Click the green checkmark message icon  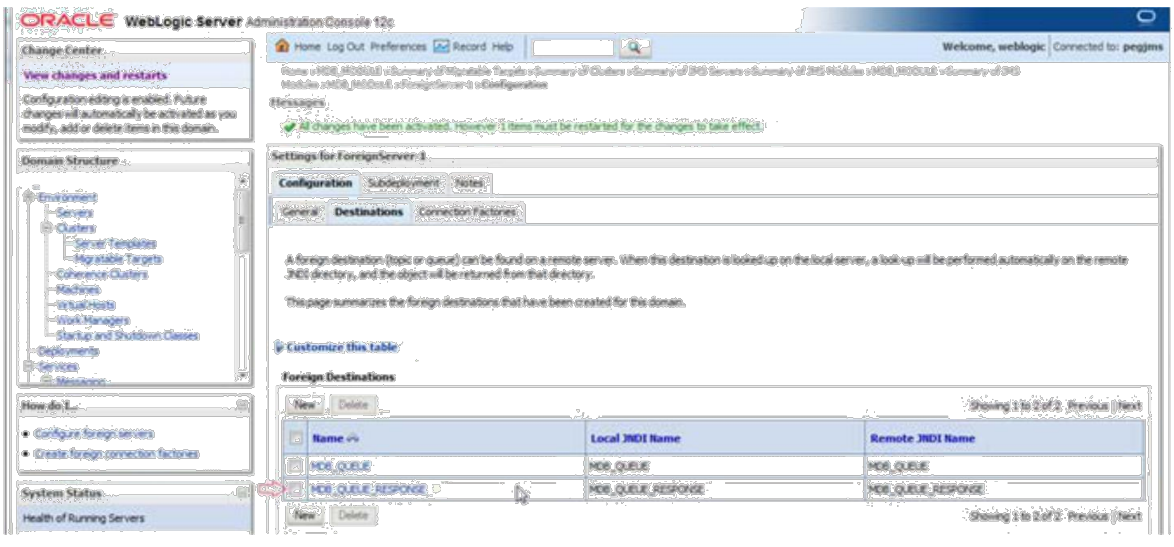coord(288,127)
